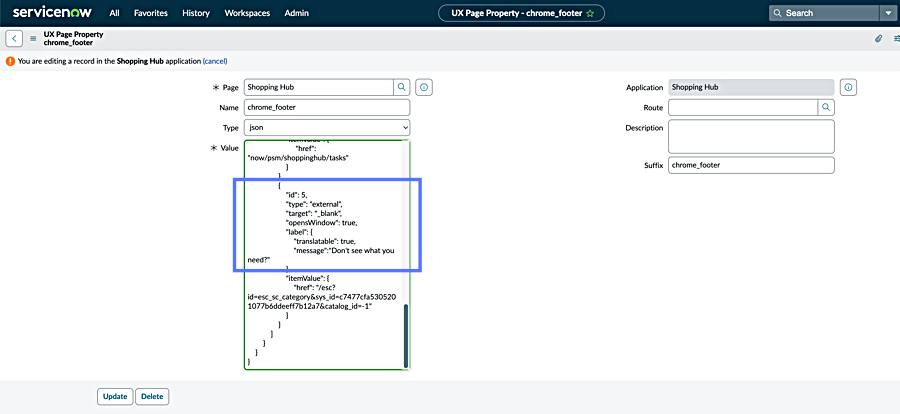Click the cancel link in notice
Viewport: 900px width, 414px height.
click(215, 61)
